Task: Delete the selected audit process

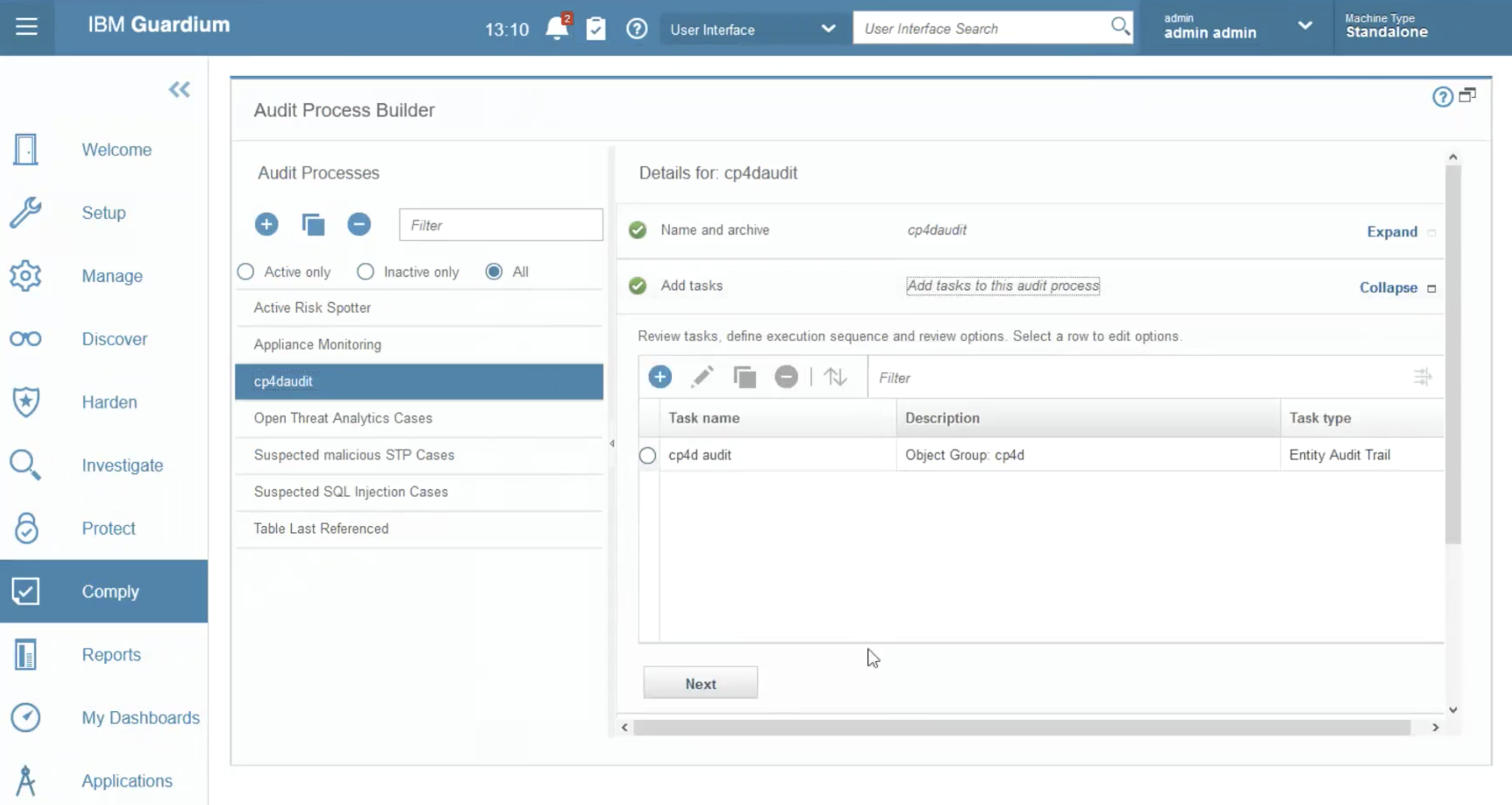Action: (x=358, y=224)
